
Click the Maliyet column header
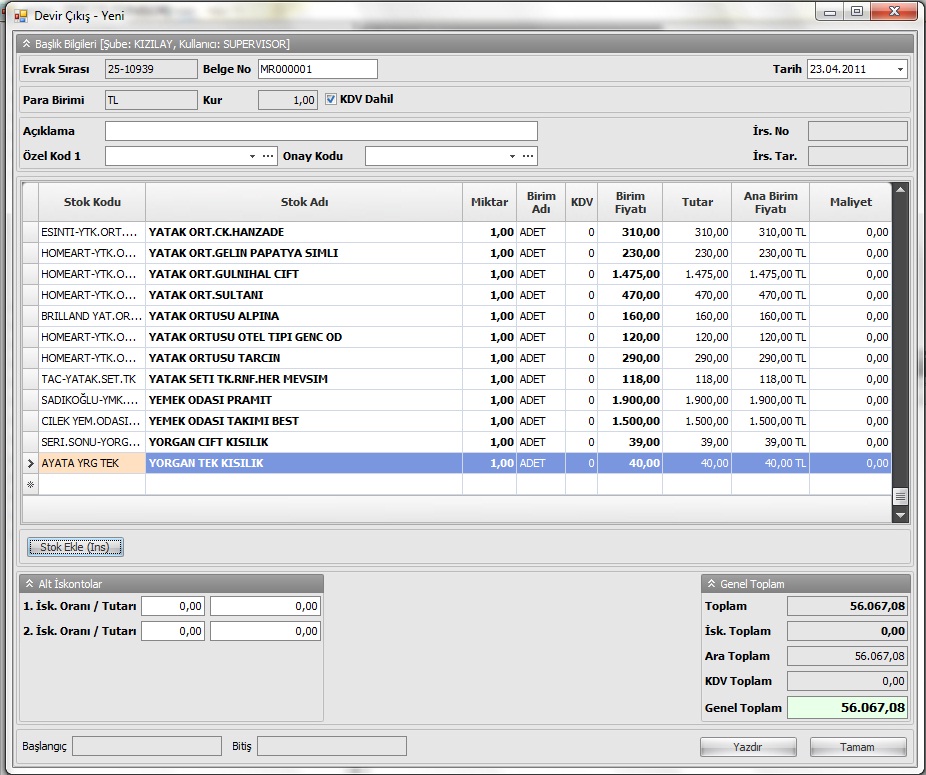pyautogui.click(x=850, y=202)
